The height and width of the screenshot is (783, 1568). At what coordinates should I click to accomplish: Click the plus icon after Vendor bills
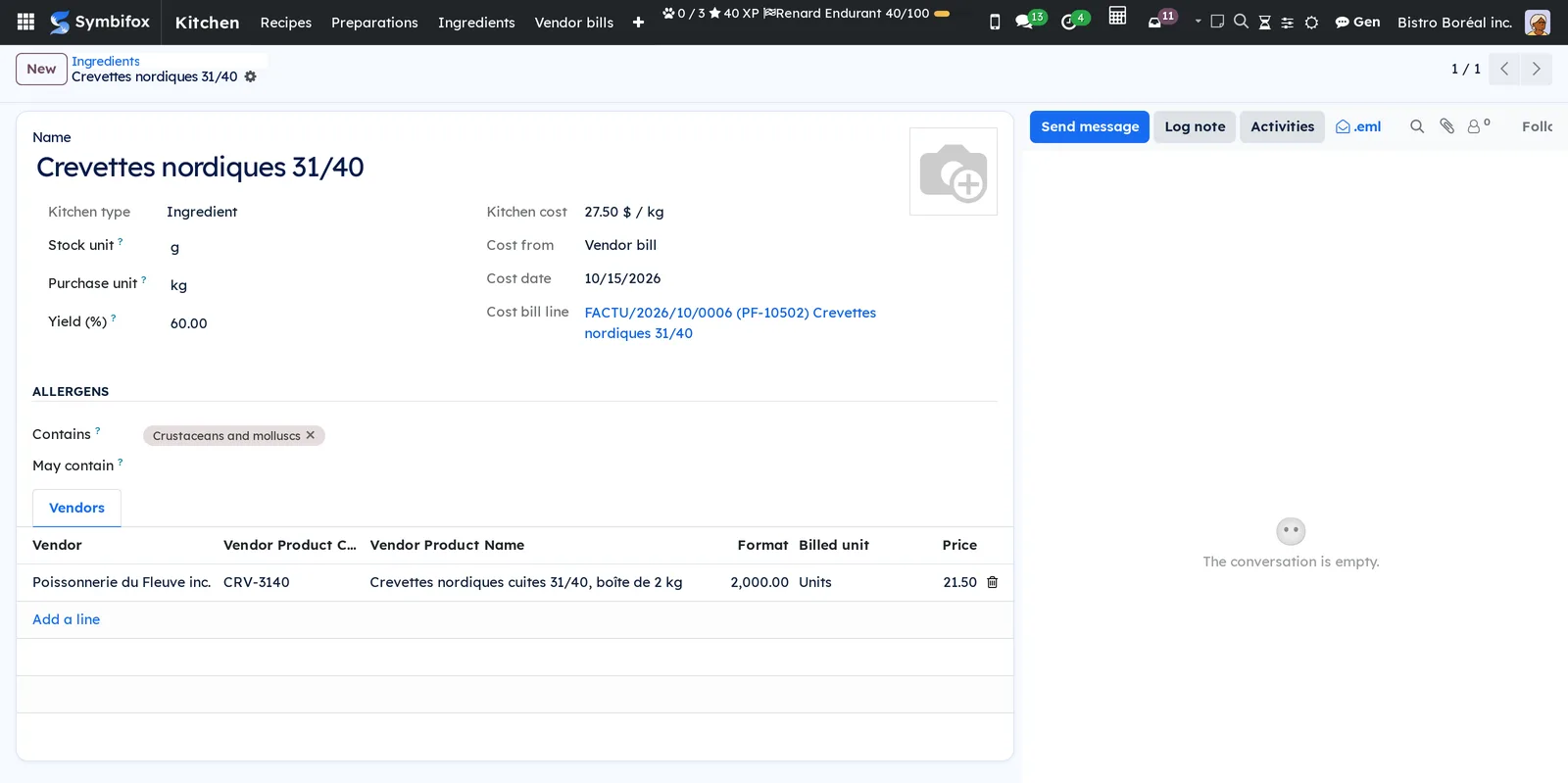pos(638,23)
